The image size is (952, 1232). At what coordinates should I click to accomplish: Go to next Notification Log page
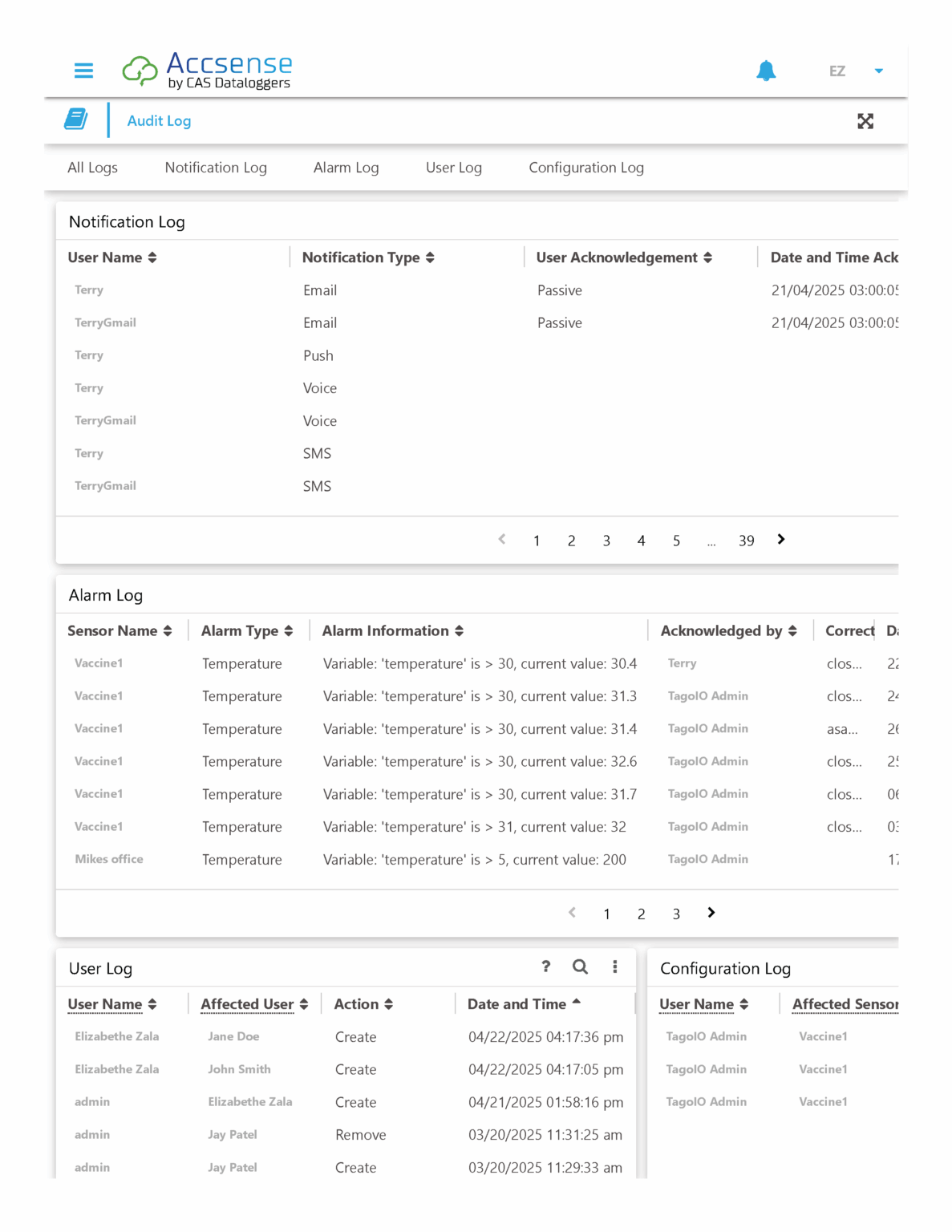point(781,540)
